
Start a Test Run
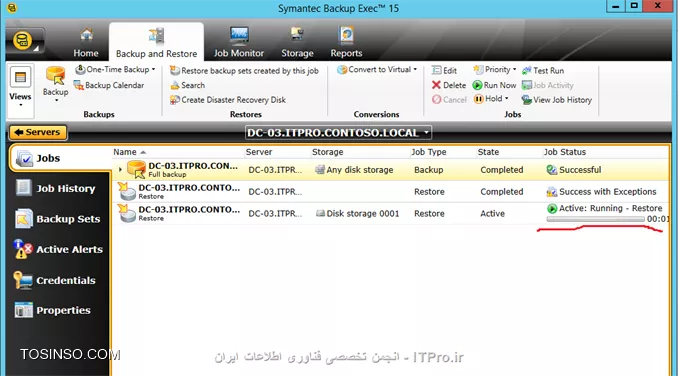click(x=543, y=70)
